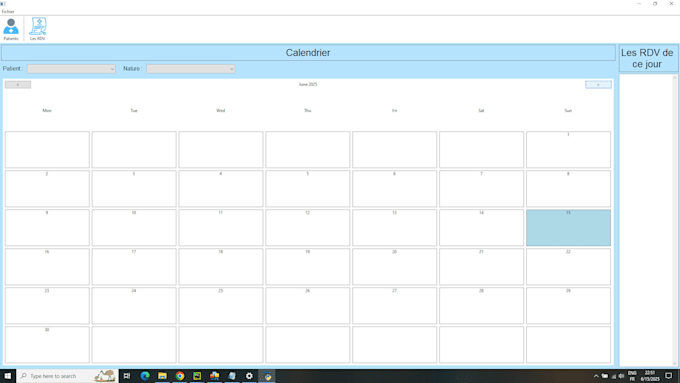Click Les RDV de ce jour header

(x=648, y=58)
